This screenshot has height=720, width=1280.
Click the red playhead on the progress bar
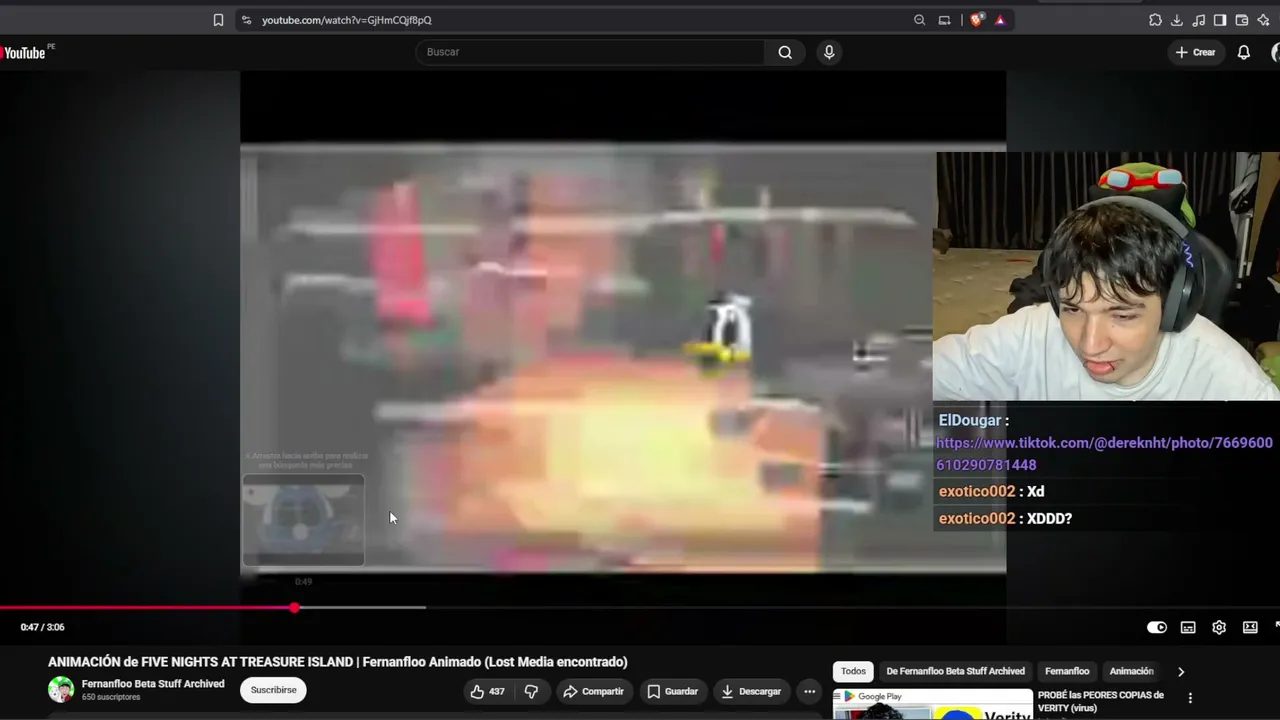click(294, 607)
